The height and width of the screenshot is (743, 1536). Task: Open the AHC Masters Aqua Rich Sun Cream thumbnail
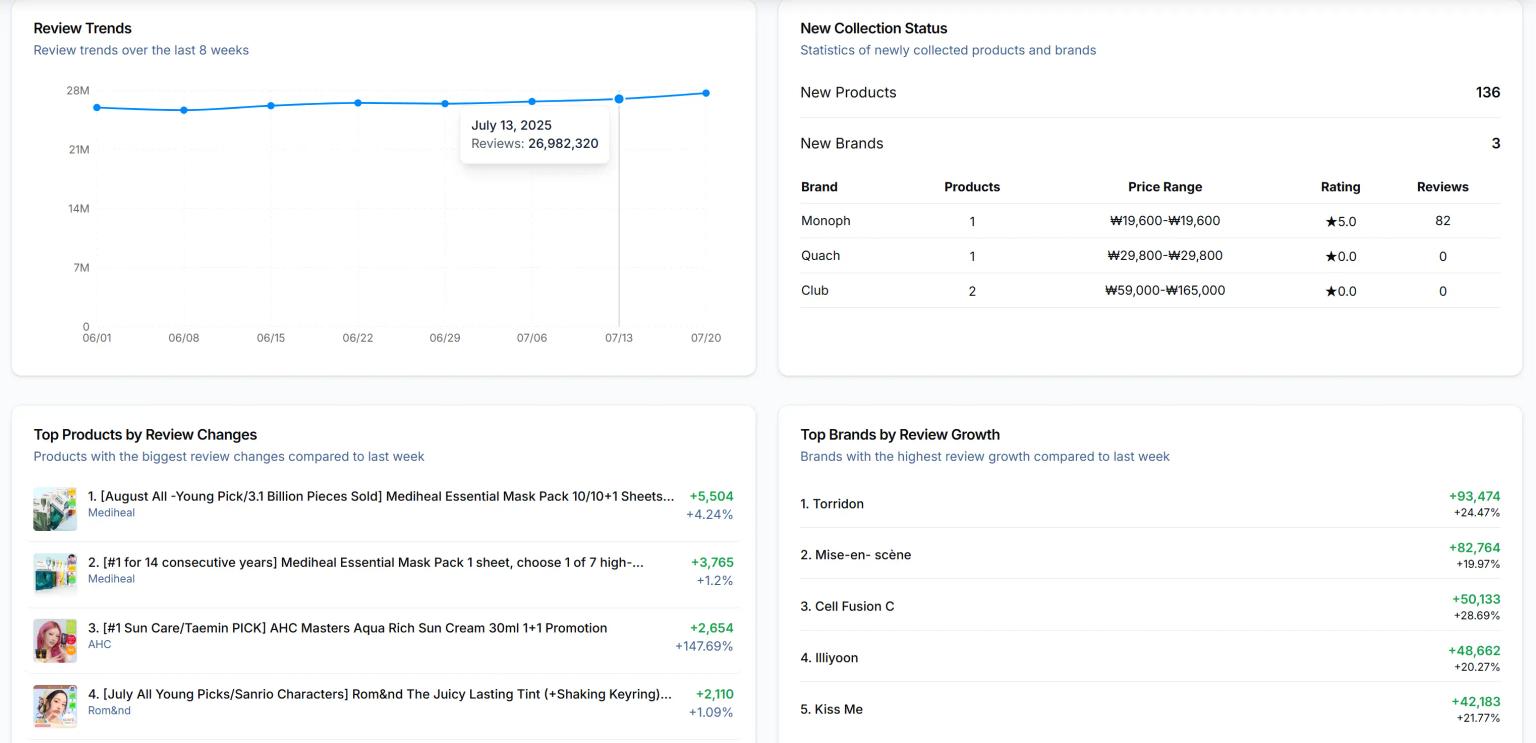tap(55, 641)
